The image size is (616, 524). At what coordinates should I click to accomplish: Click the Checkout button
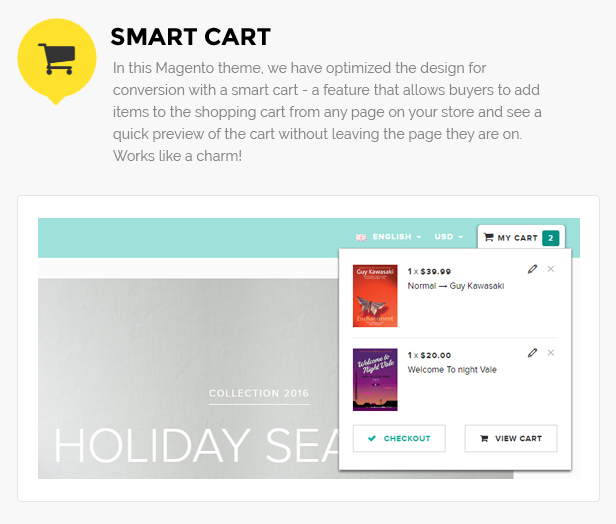tap(399, 438)
